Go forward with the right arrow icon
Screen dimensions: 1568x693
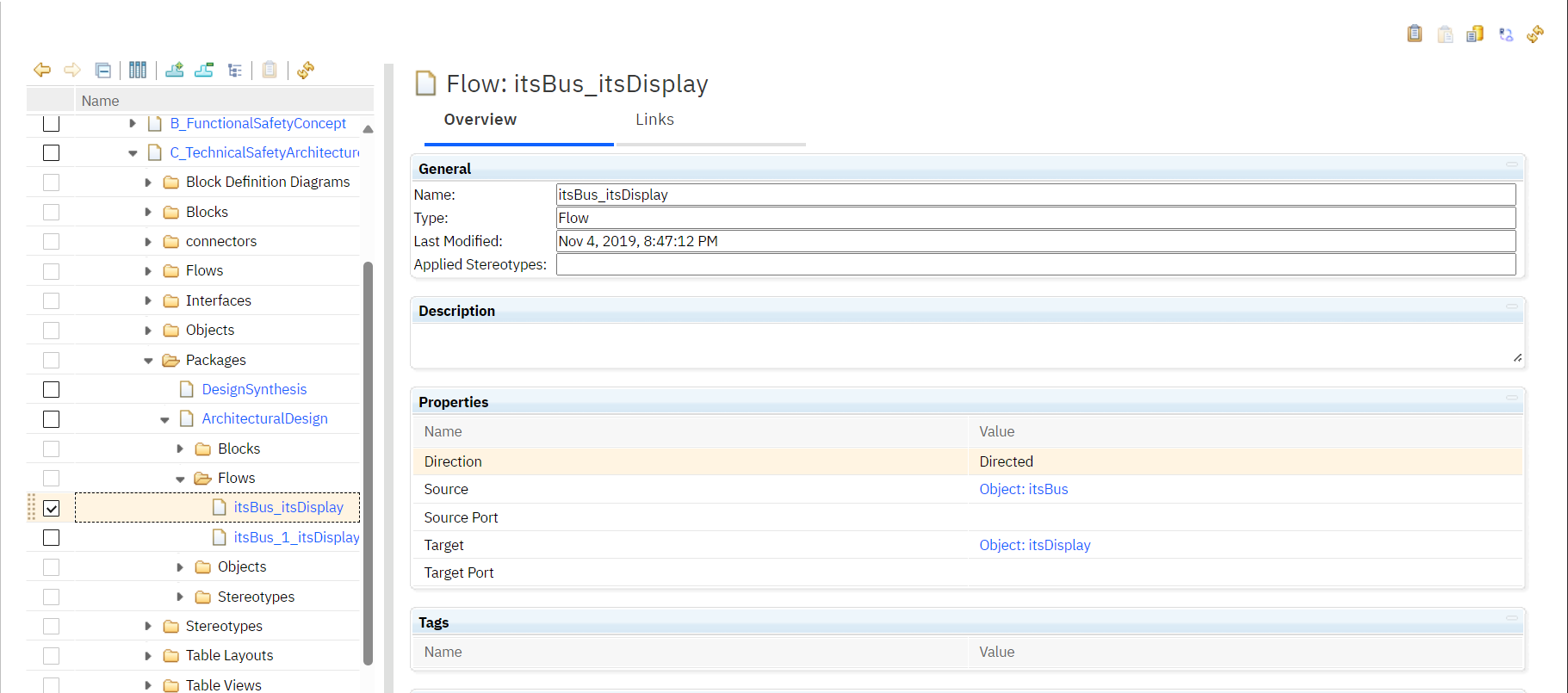[72, 70]
